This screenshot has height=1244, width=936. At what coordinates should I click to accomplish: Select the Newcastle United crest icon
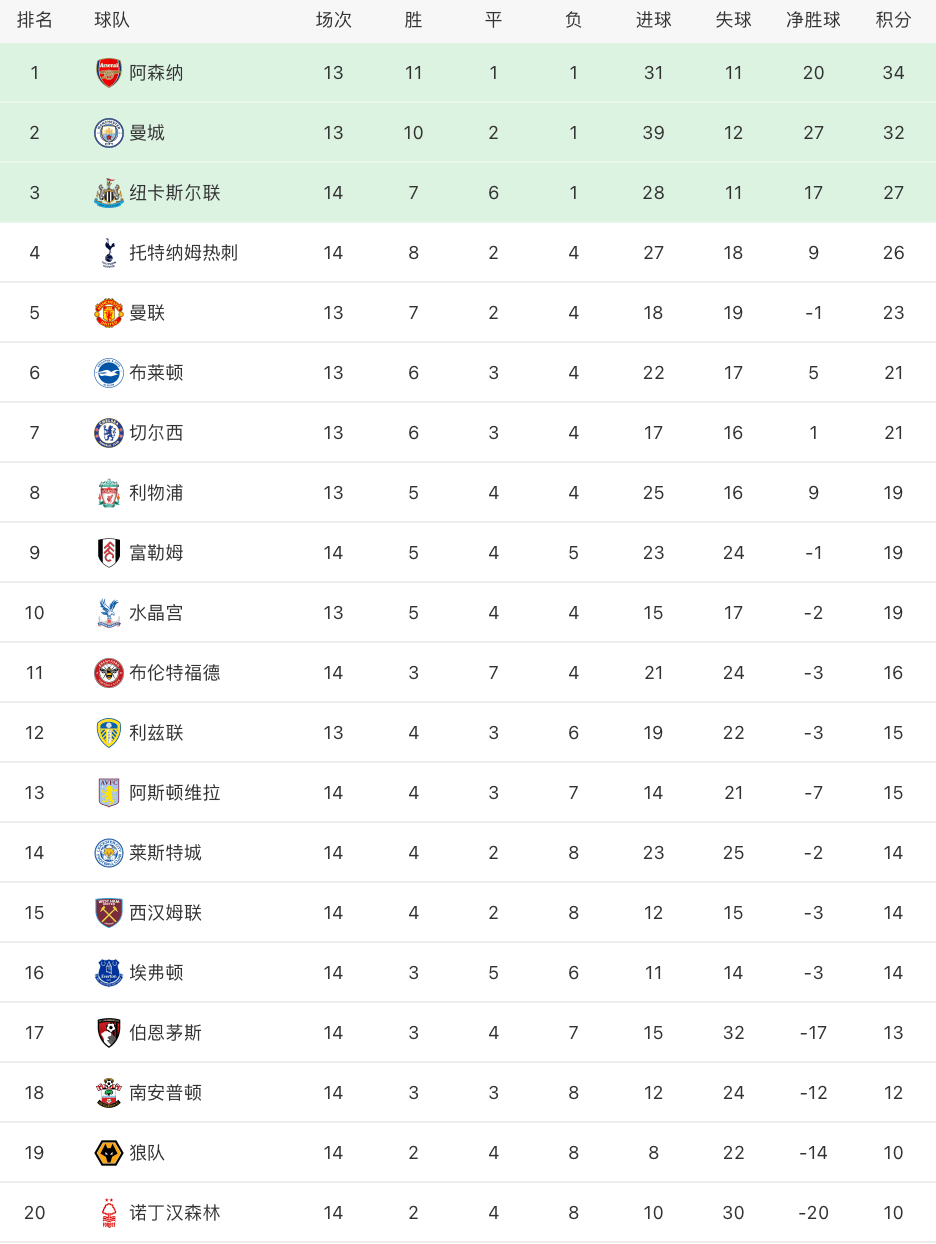109,192
